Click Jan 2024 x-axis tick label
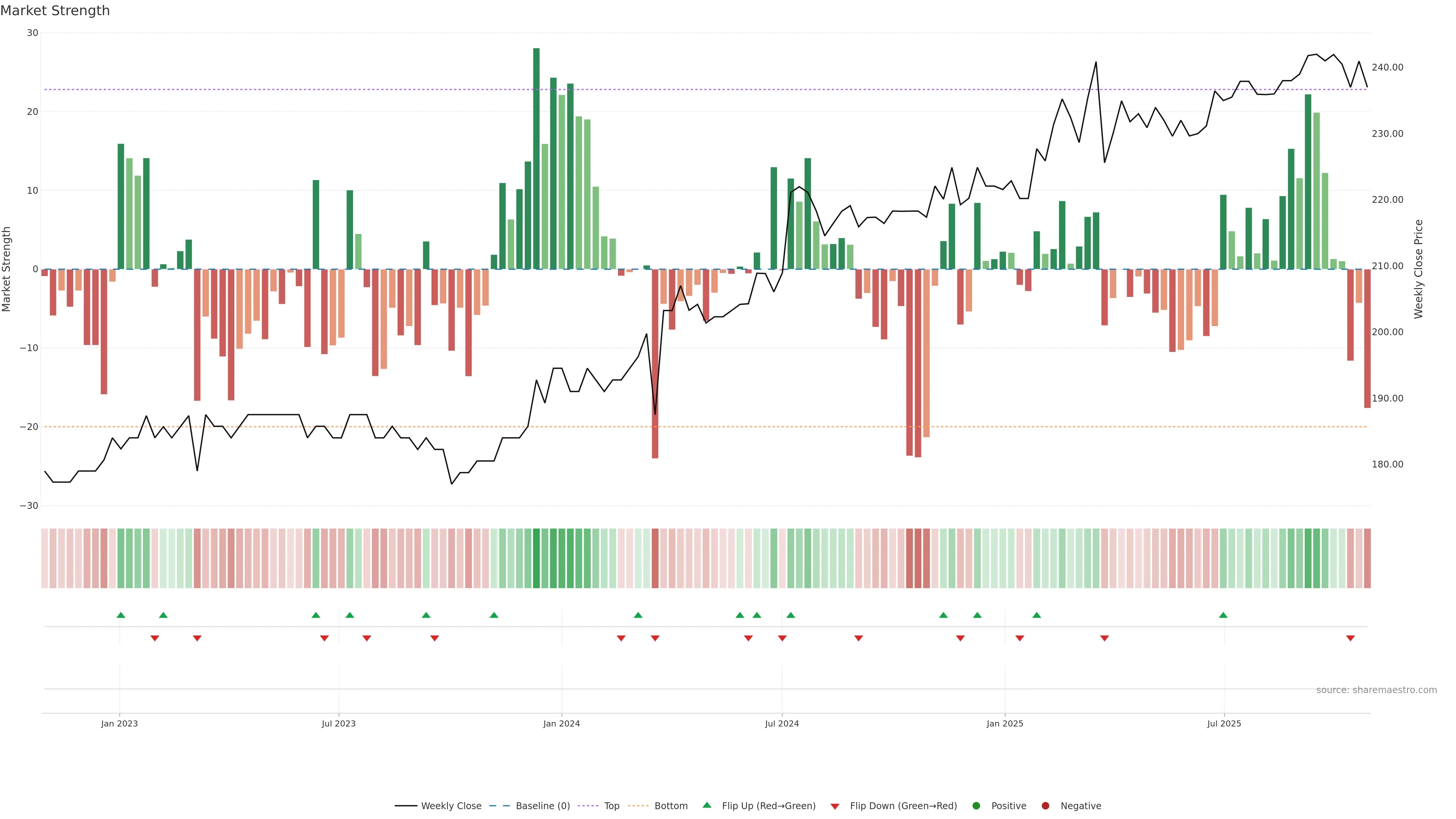The image size is (1456, 819). tap(561, 723)
